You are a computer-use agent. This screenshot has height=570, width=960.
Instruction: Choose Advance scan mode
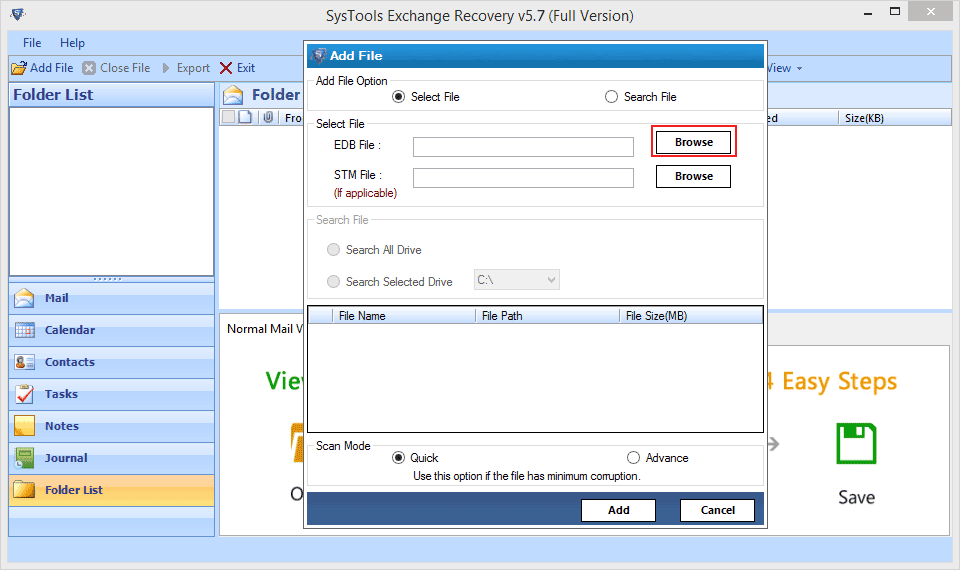coord(633,458)
